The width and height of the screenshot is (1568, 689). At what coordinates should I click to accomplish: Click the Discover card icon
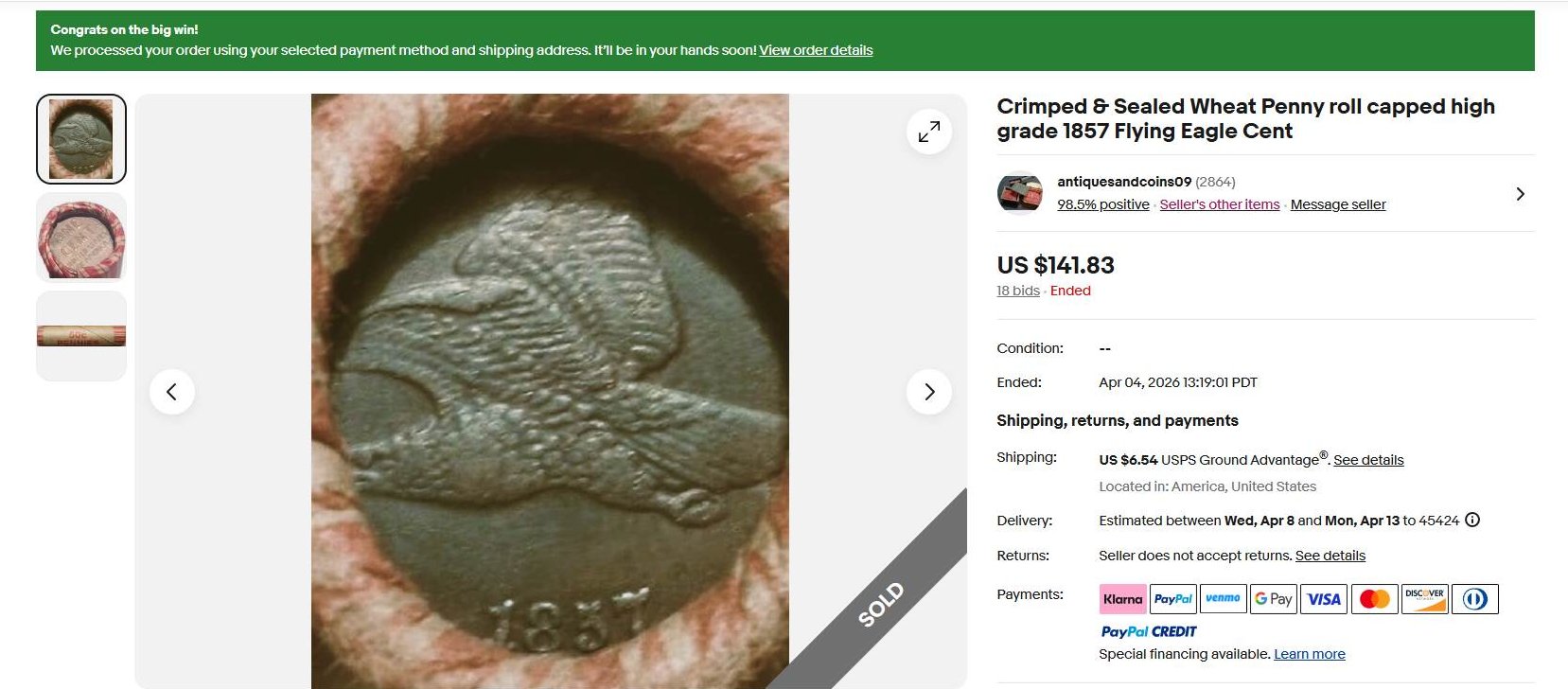pyautogui.click(x=1425, y=598)
